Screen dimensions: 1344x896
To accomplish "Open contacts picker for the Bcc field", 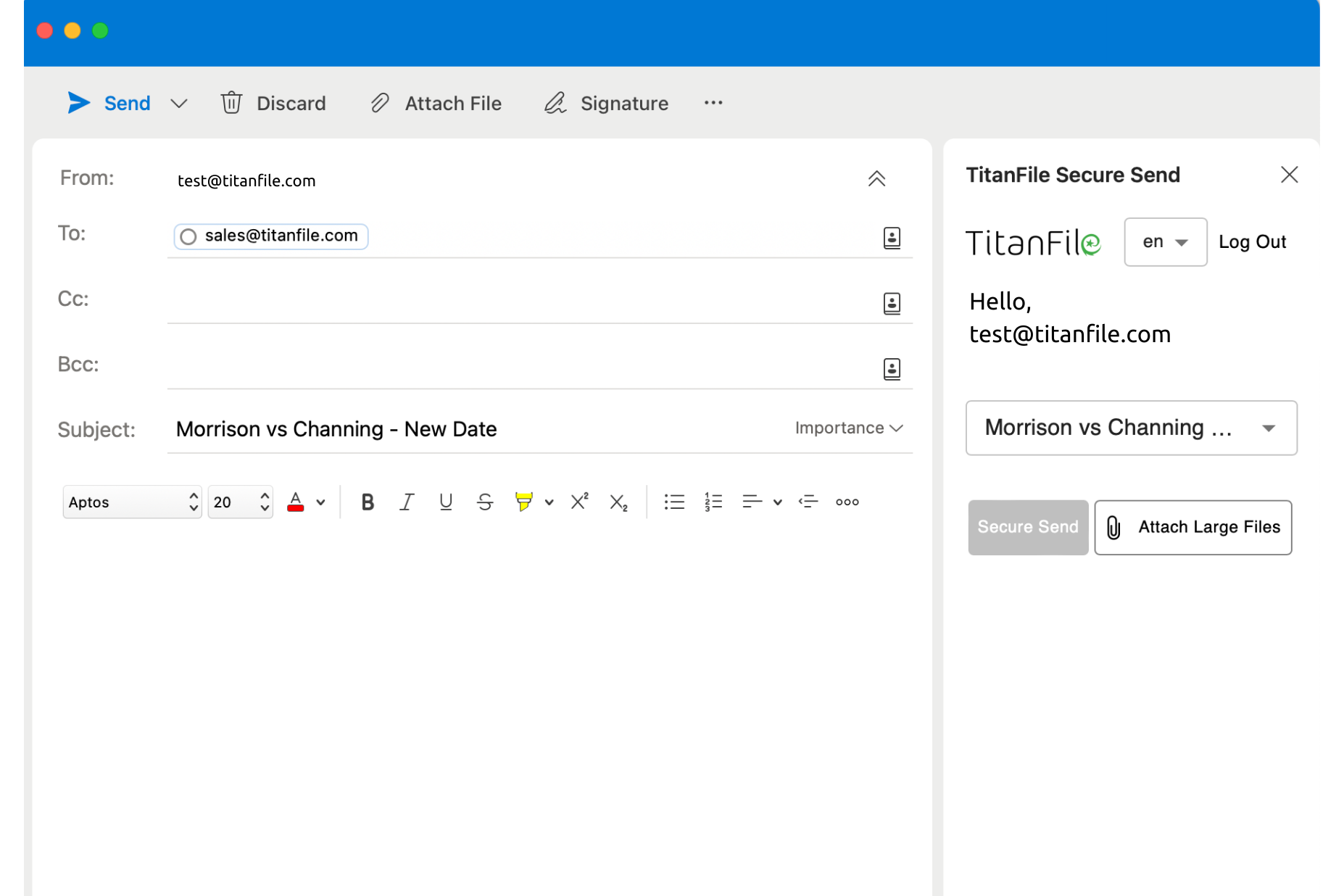I will coord(892,369).
